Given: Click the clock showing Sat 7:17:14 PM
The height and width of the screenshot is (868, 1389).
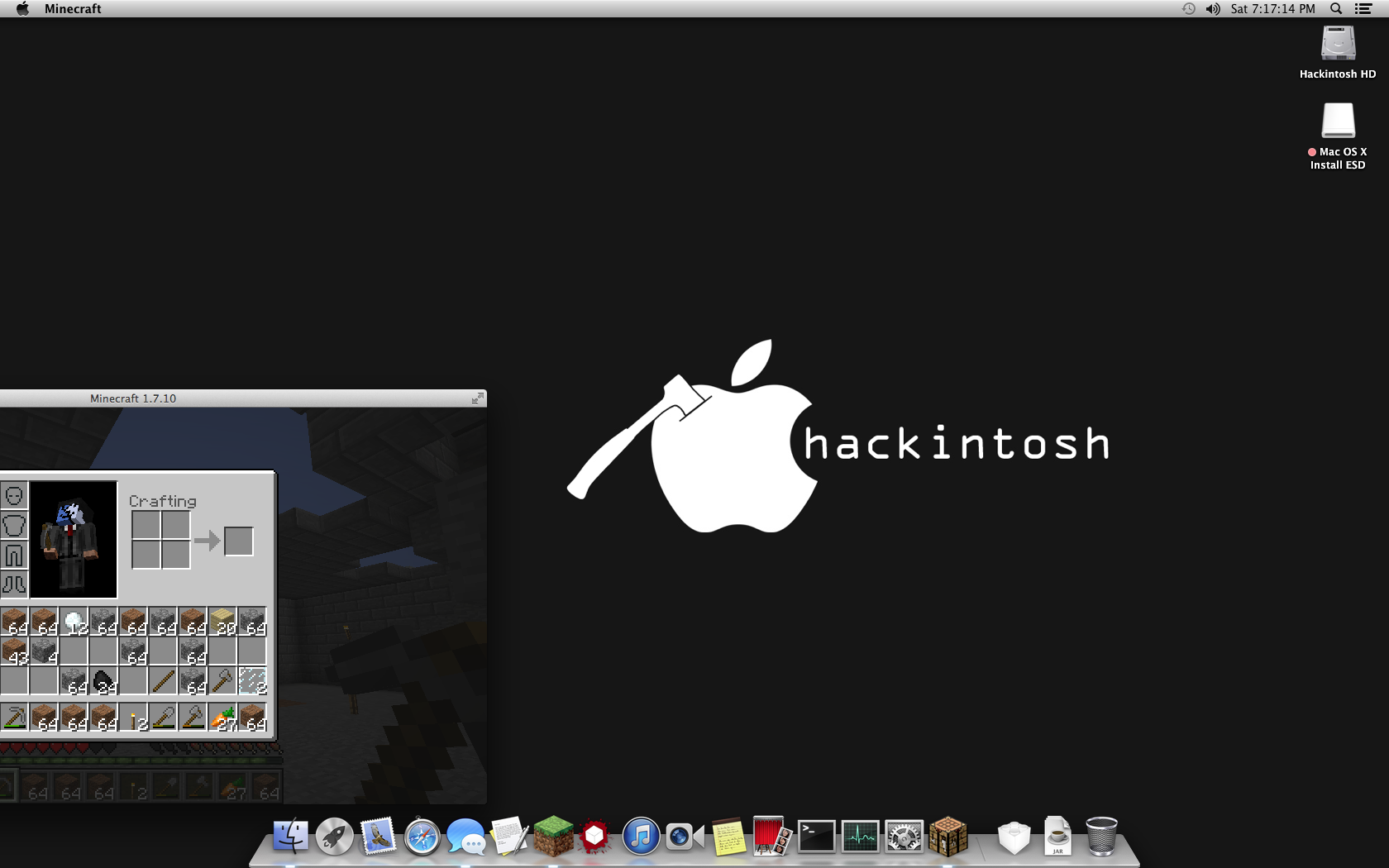Looking at the screenshot, I should pyautogui.click(x=1272, y=8).
